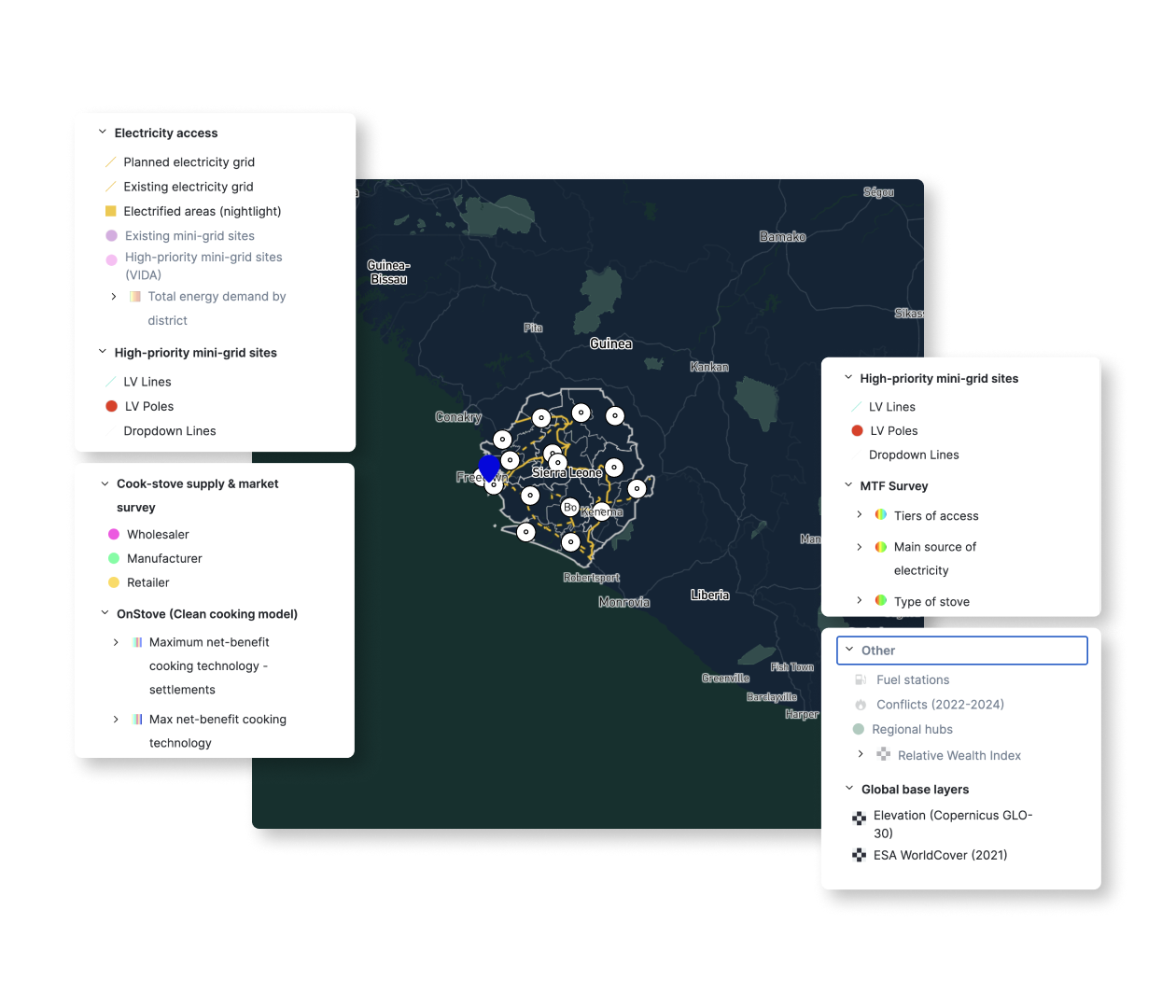This screenshot has width=1176, height=1008.
Task: Click the Type of stove color icon
Action: [880, 601]
